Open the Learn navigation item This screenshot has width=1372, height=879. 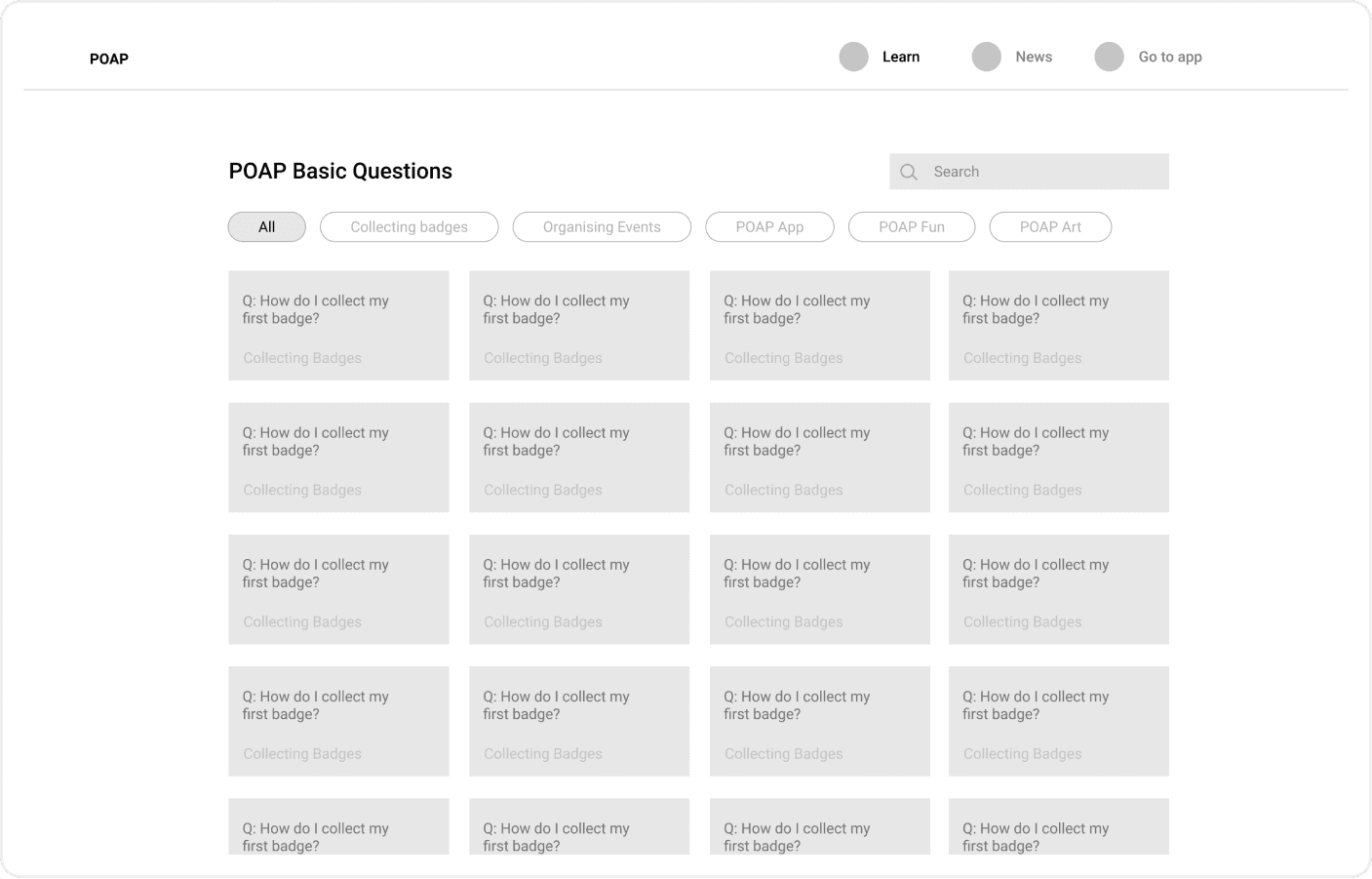pyautogui.click(x=901, y=57)
